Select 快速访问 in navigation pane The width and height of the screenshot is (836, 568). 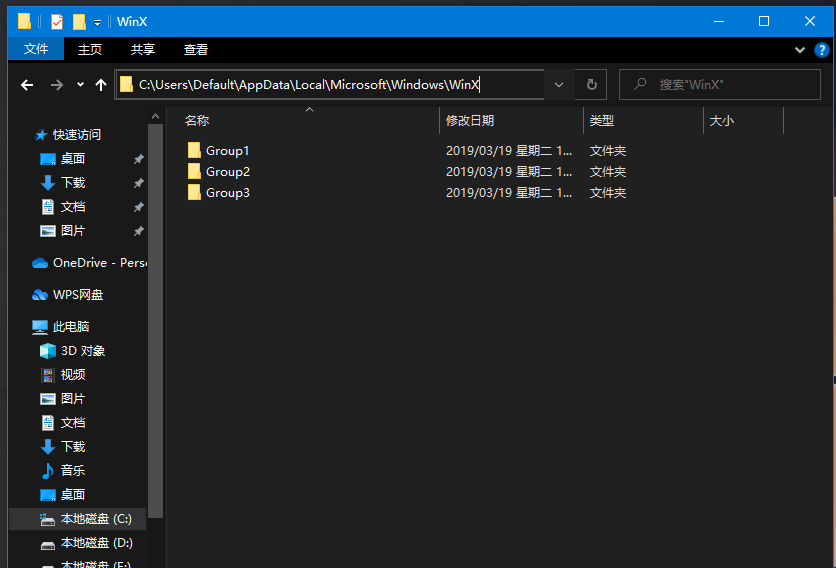76,134
